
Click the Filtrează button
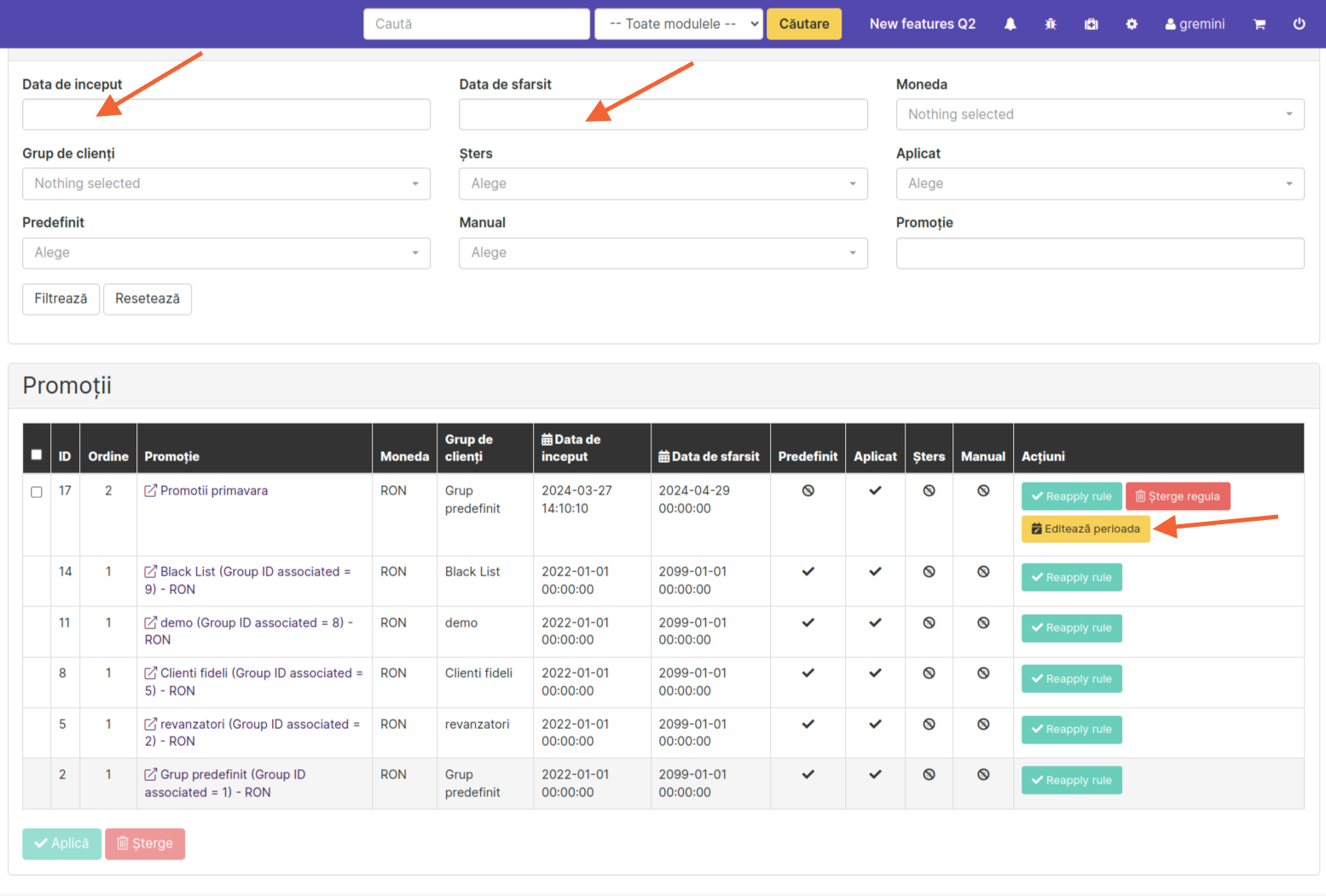(61, 298)
